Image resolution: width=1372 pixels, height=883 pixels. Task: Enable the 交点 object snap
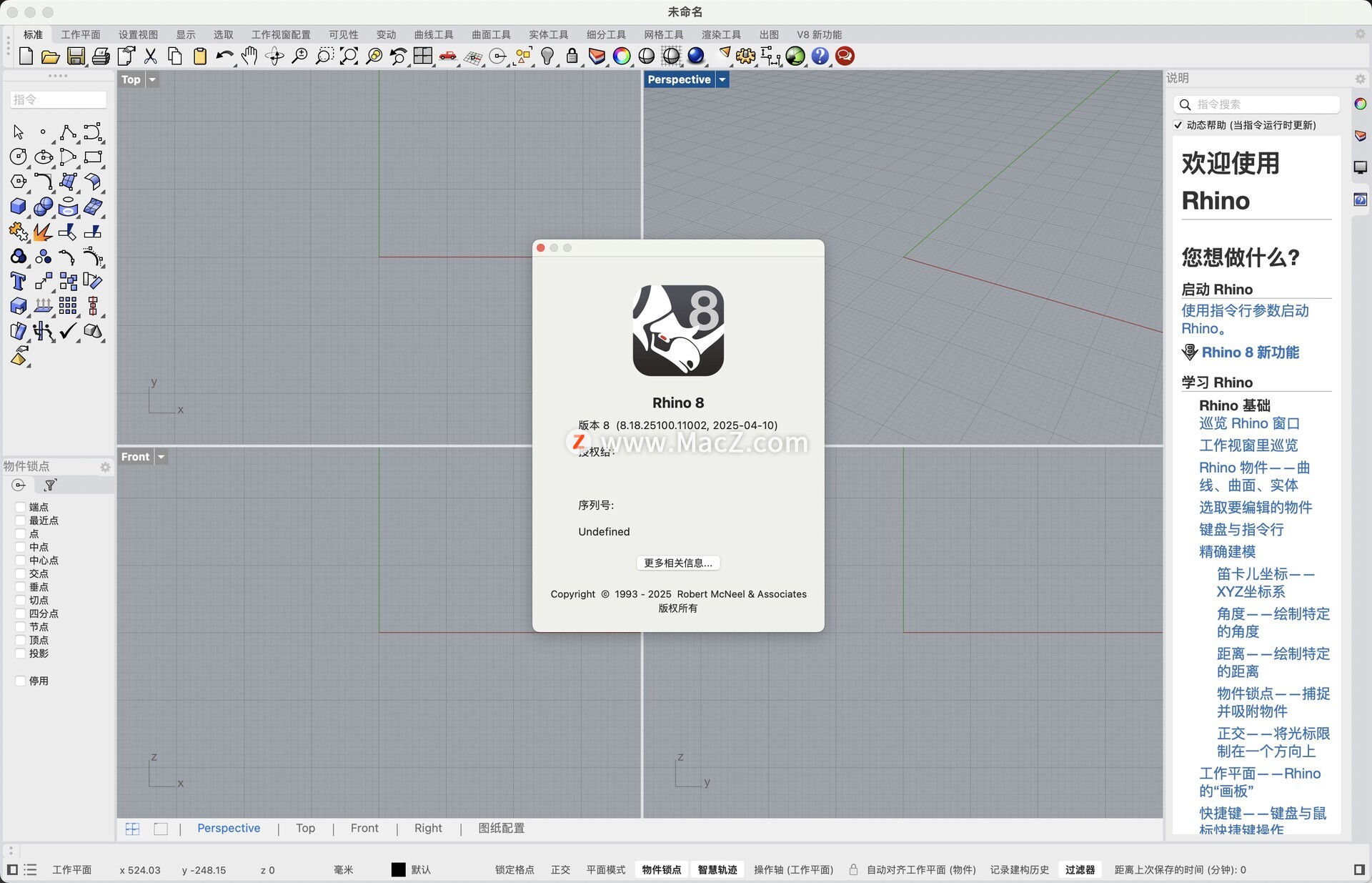[21, 573]
